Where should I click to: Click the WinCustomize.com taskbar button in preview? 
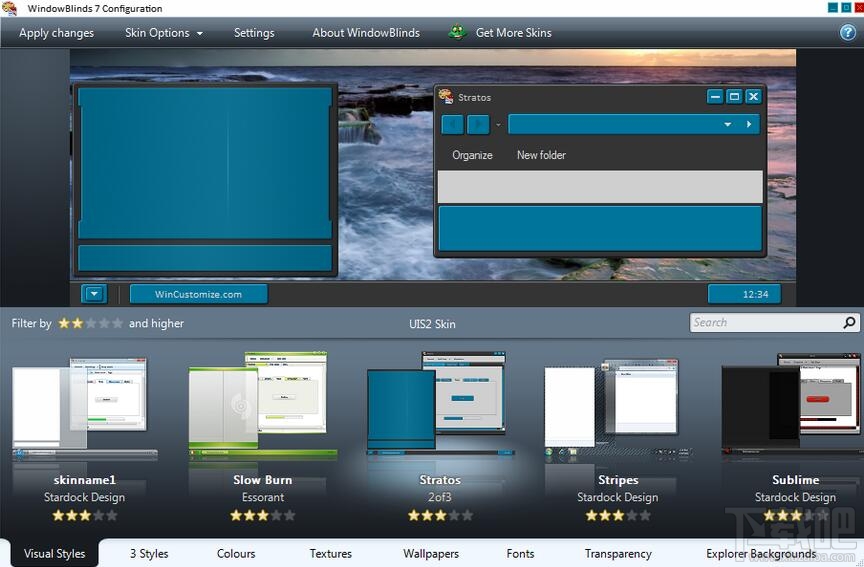[x=198, y=294]
